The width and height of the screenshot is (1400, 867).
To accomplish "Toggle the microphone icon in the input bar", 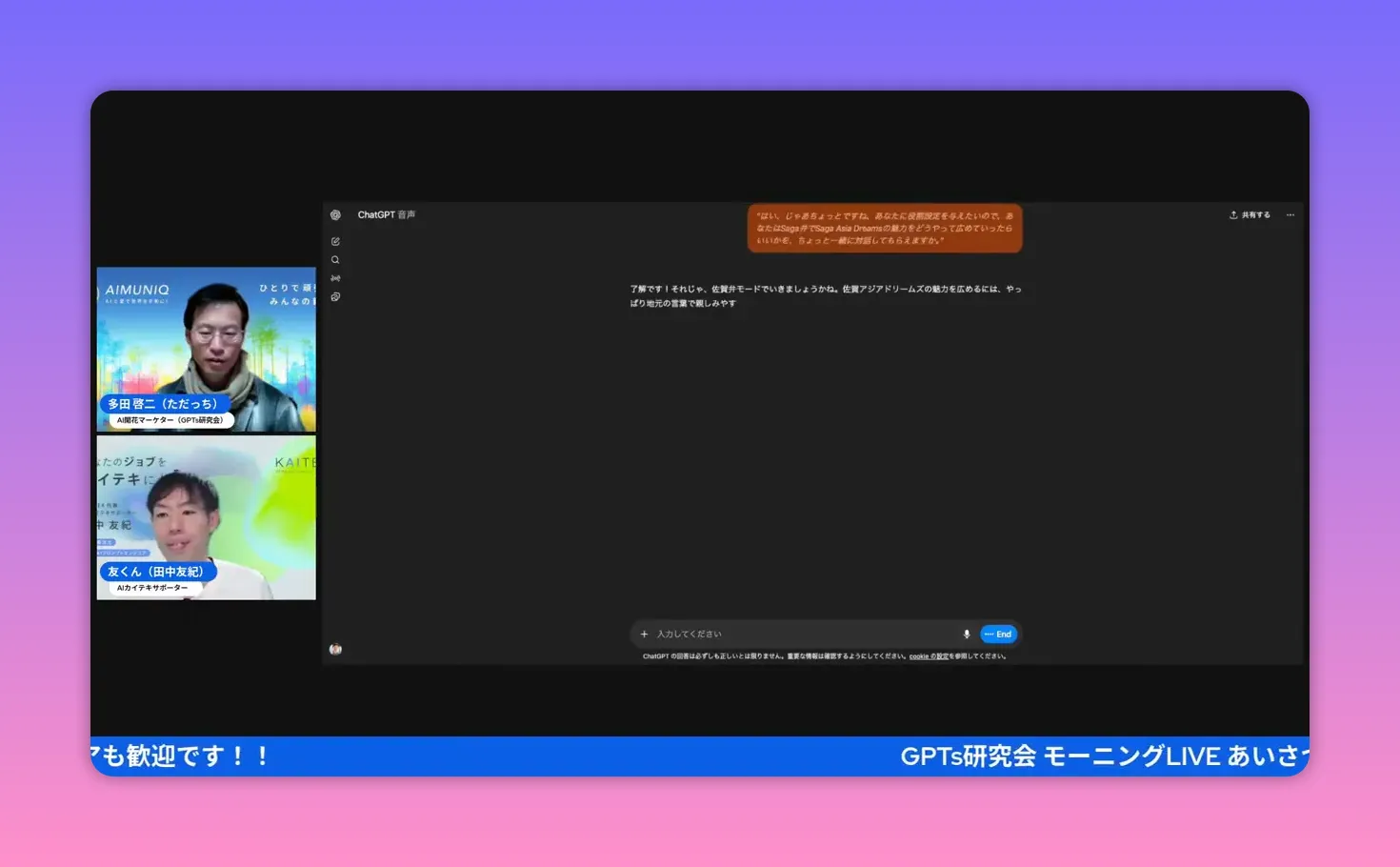I will pyautogui.click(x=967, y=634).
